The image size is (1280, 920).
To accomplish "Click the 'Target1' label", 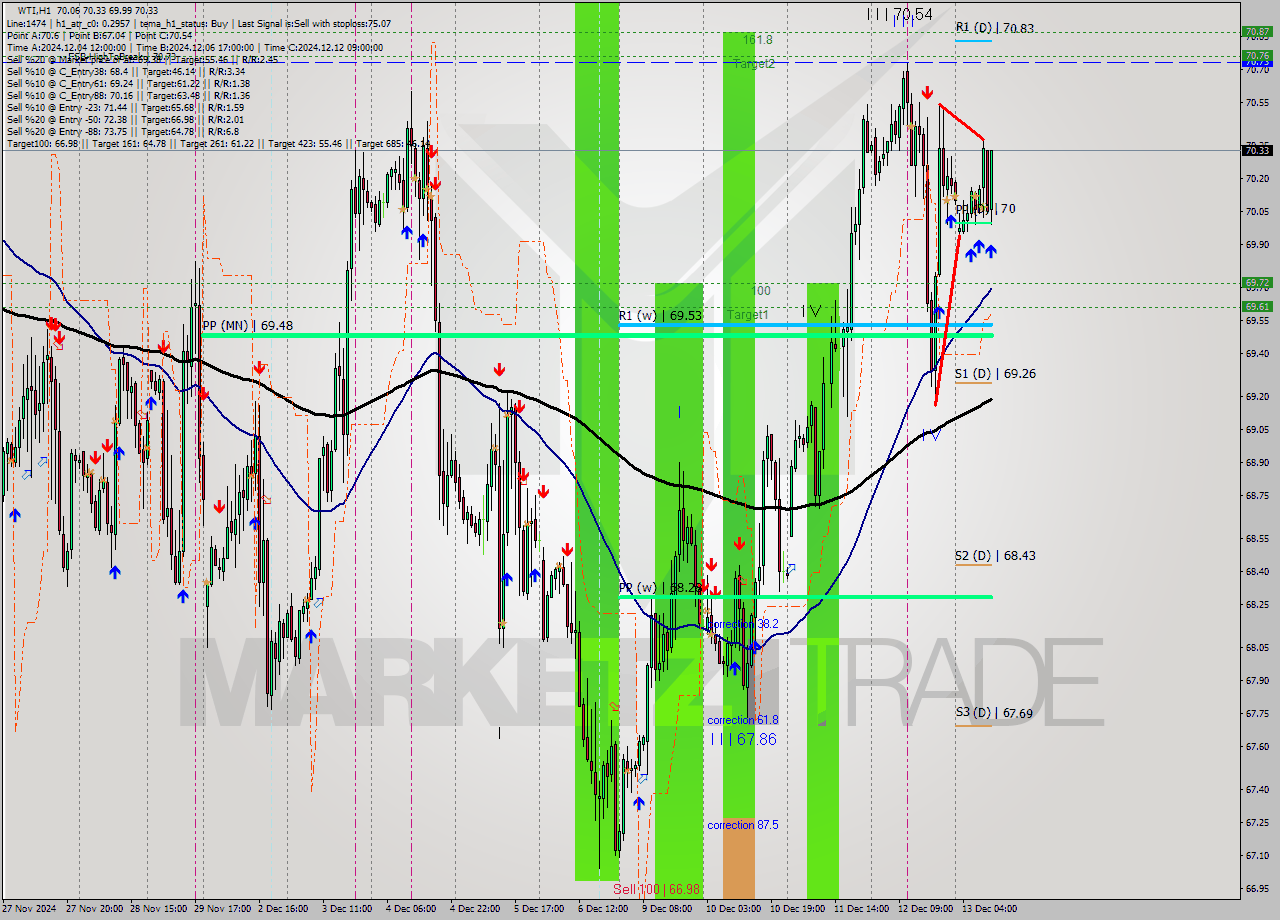I will tap(748, 314).
